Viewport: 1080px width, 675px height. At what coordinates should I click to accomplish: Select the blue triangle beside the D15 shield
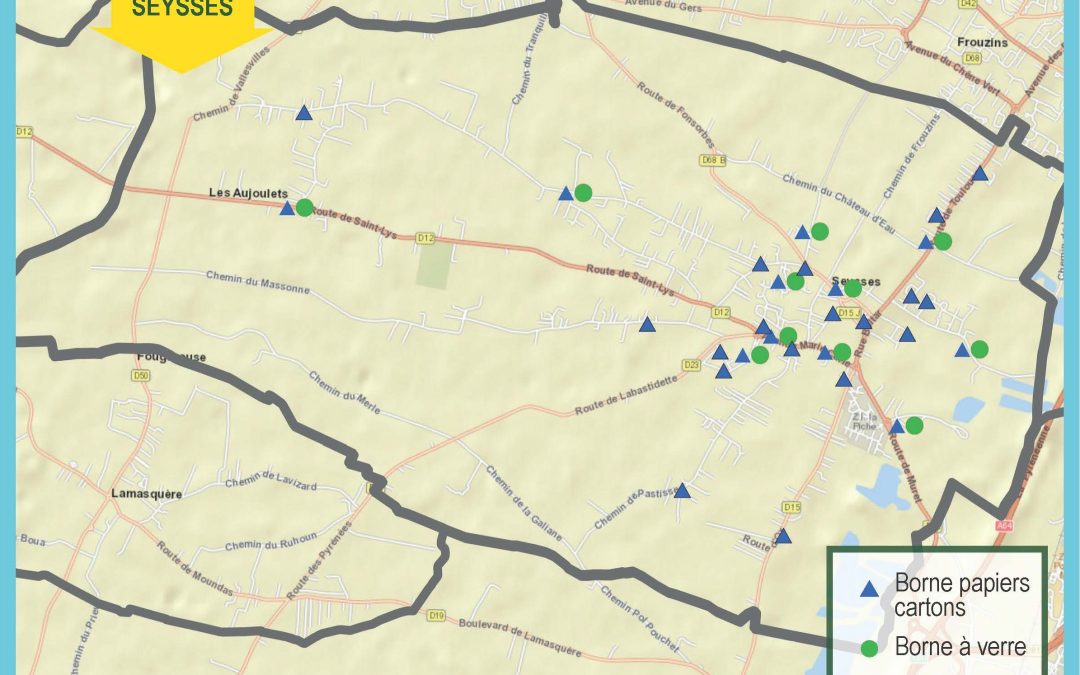point(783,536)
